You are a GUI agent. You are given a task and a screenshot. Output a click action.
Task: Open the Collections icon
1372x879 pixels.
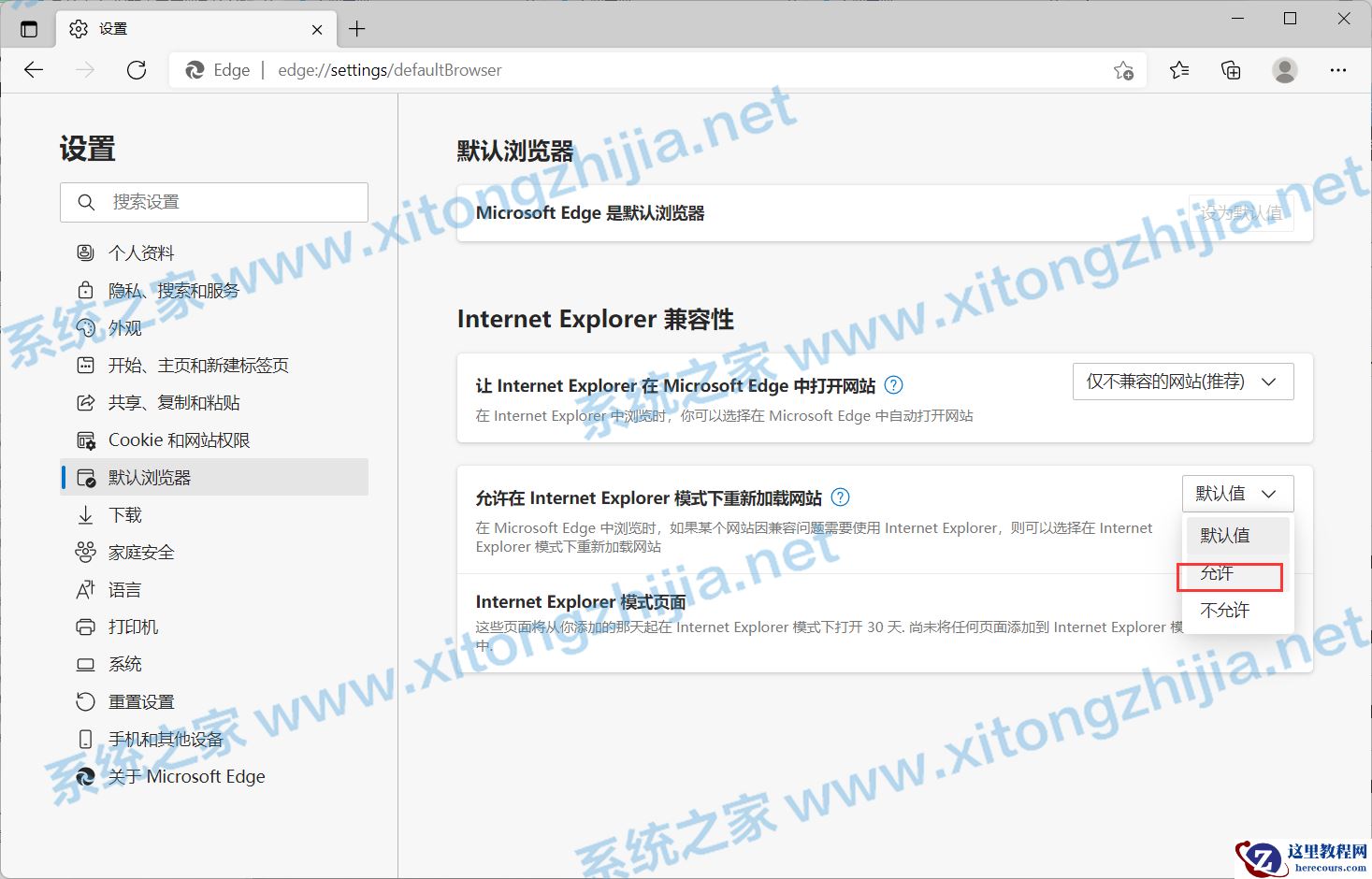pyautogui.click(x=1231, y=69)
